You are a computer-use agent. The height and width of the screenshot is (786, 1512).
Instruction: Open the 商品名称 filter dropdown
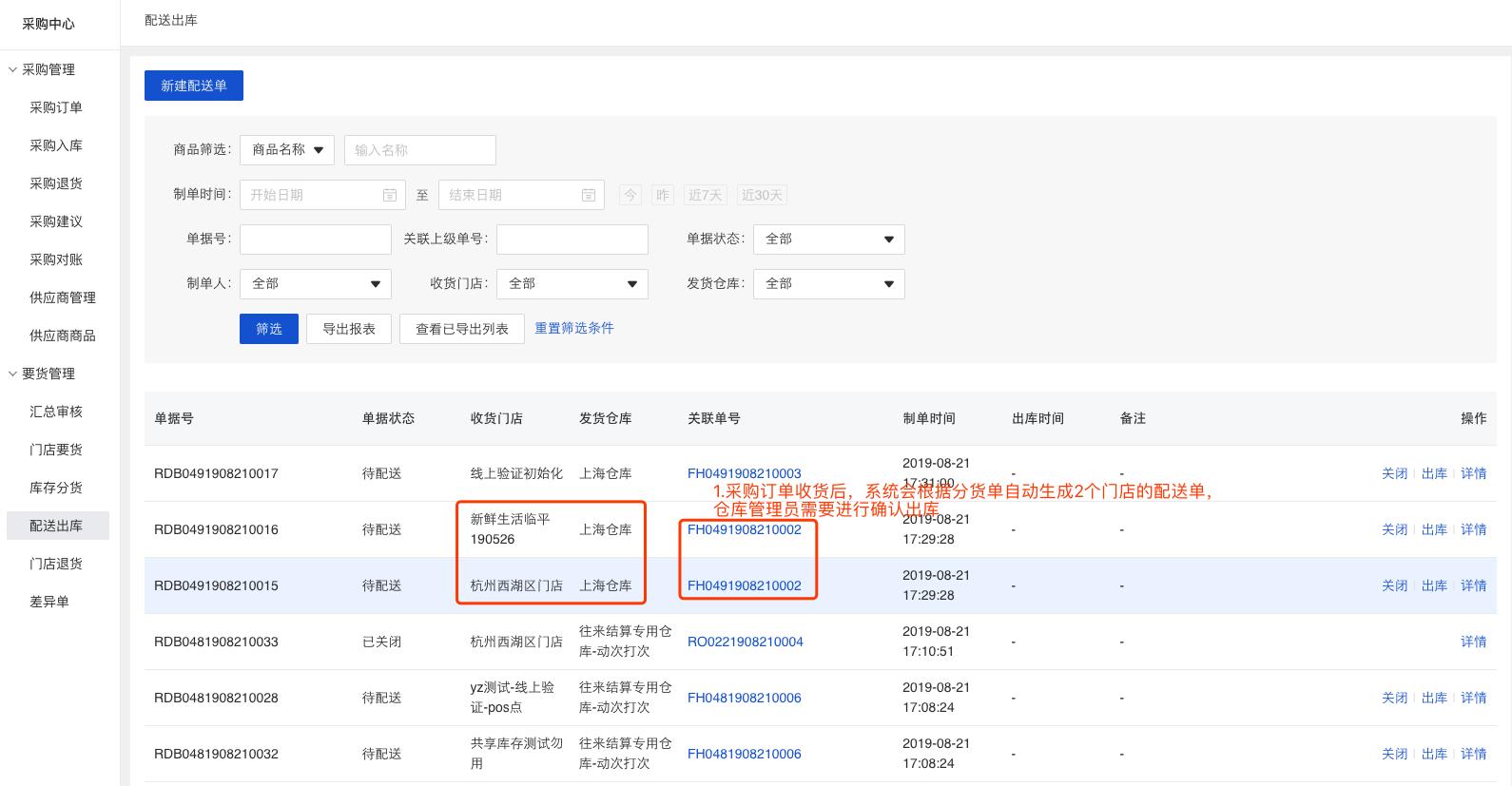pos(287,150)
